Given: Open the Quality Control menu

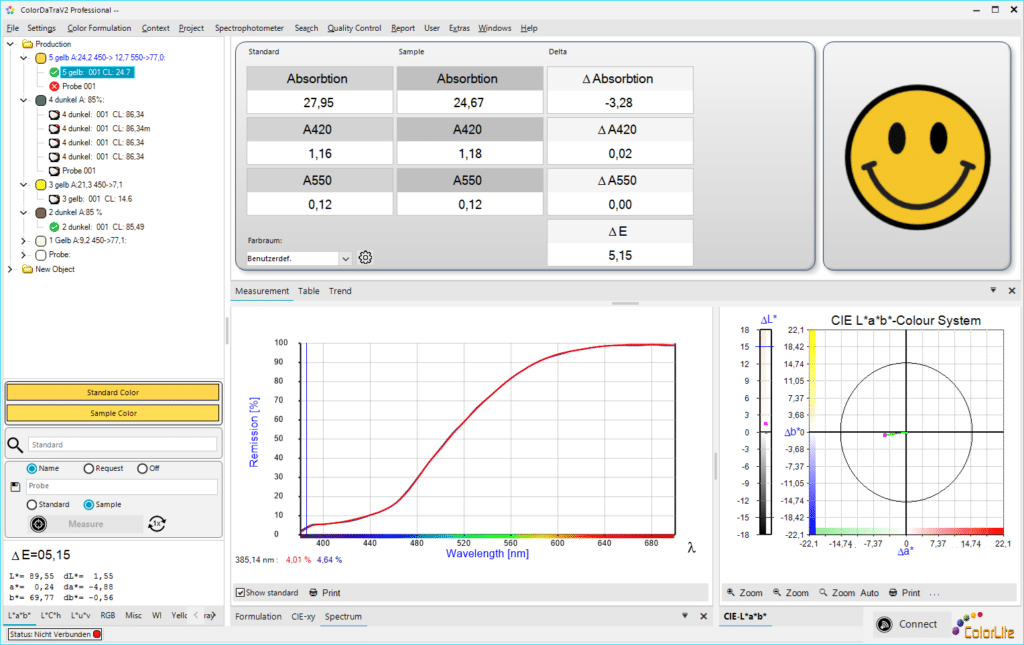Looking at the screenshot, I should [x=354, y=28].
